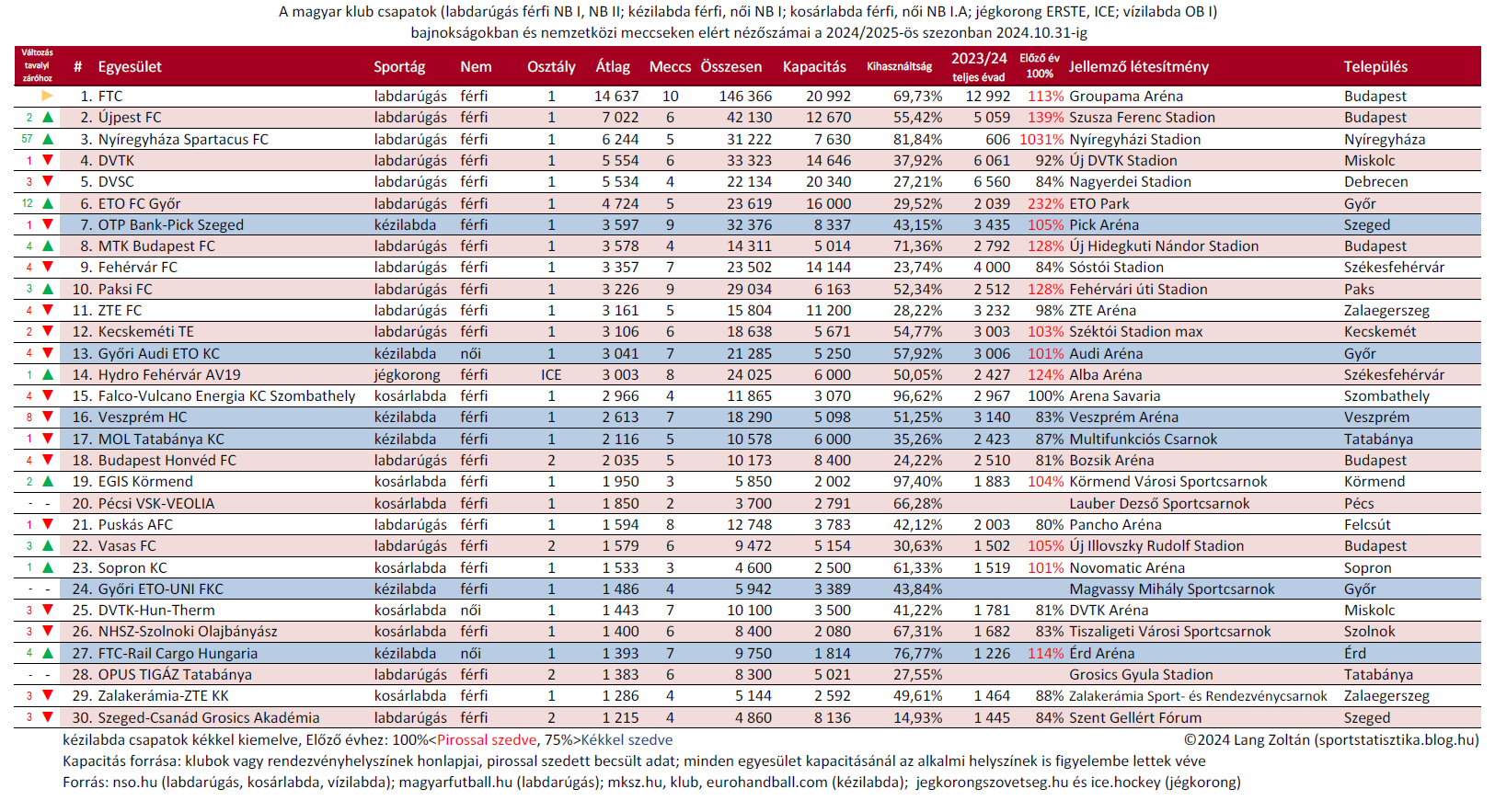Click green up arrow for Nyíregyháza Spartacus FC
This screenshot has height=812, width=1495.
(x=48, y=139)
